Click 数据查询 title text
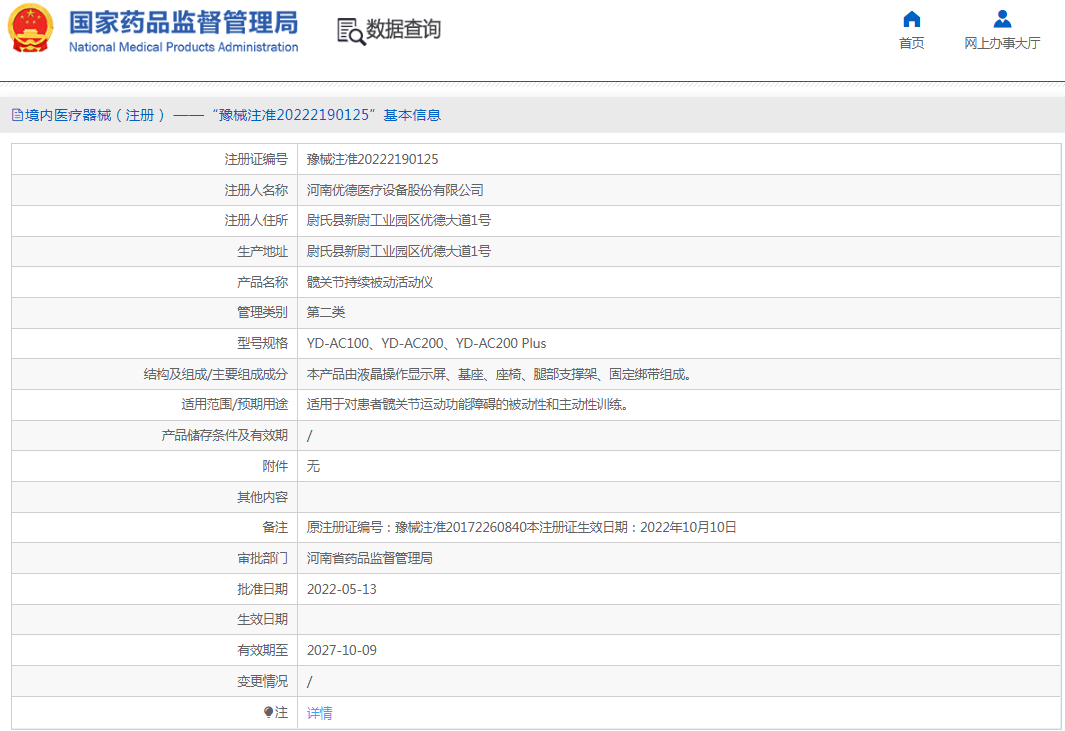Screen dimensions: 1065x731 pyautogui.click(x=403, y=29)
